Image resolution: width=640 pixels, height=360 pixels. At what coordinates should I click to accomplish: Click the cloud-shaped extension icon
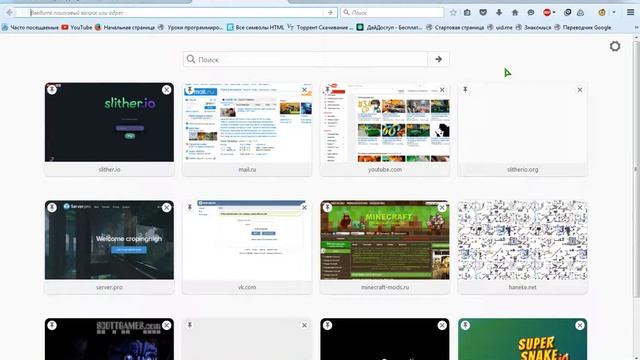tap(580, 13)
